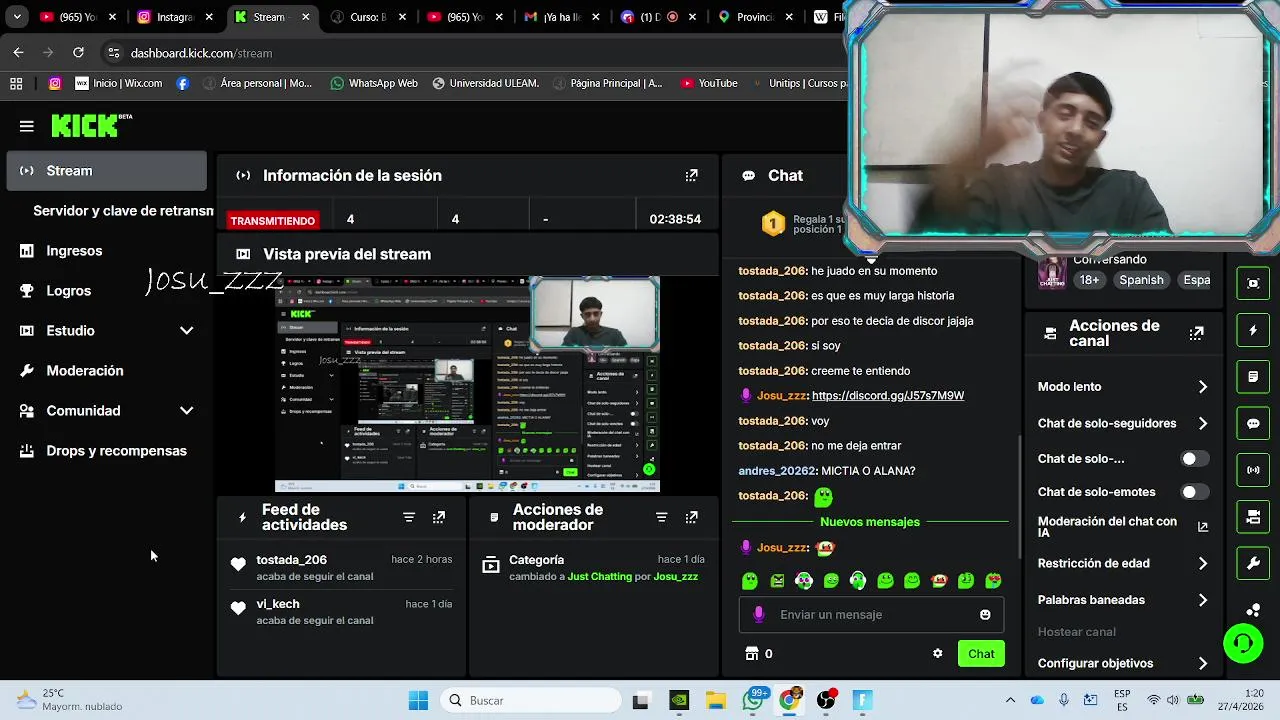Open chat settings gear icon
The height and width of the screenshot is (720, 1280).
coord(937,653)
